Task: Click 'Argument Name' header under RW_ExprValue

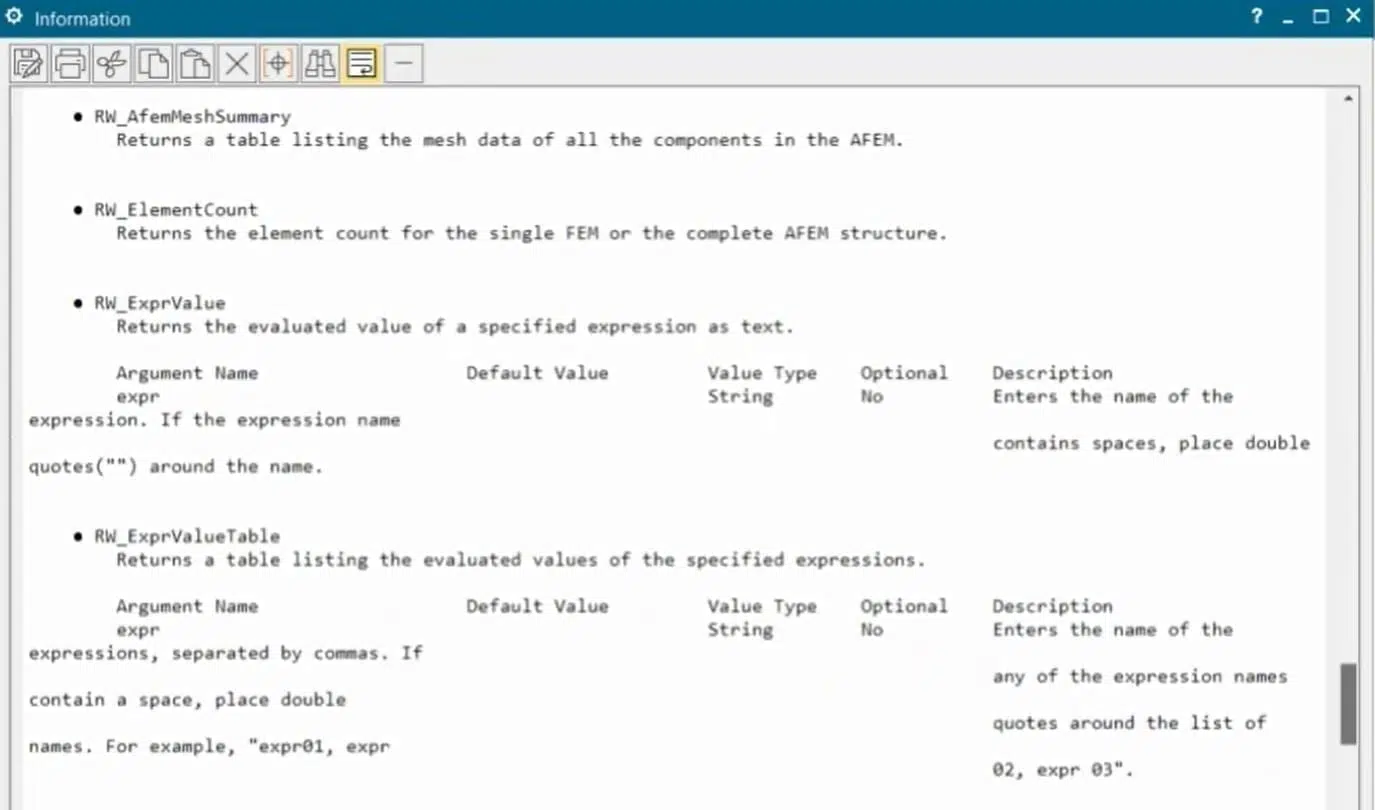Action: pyautogui.click(x=187, y=373)
